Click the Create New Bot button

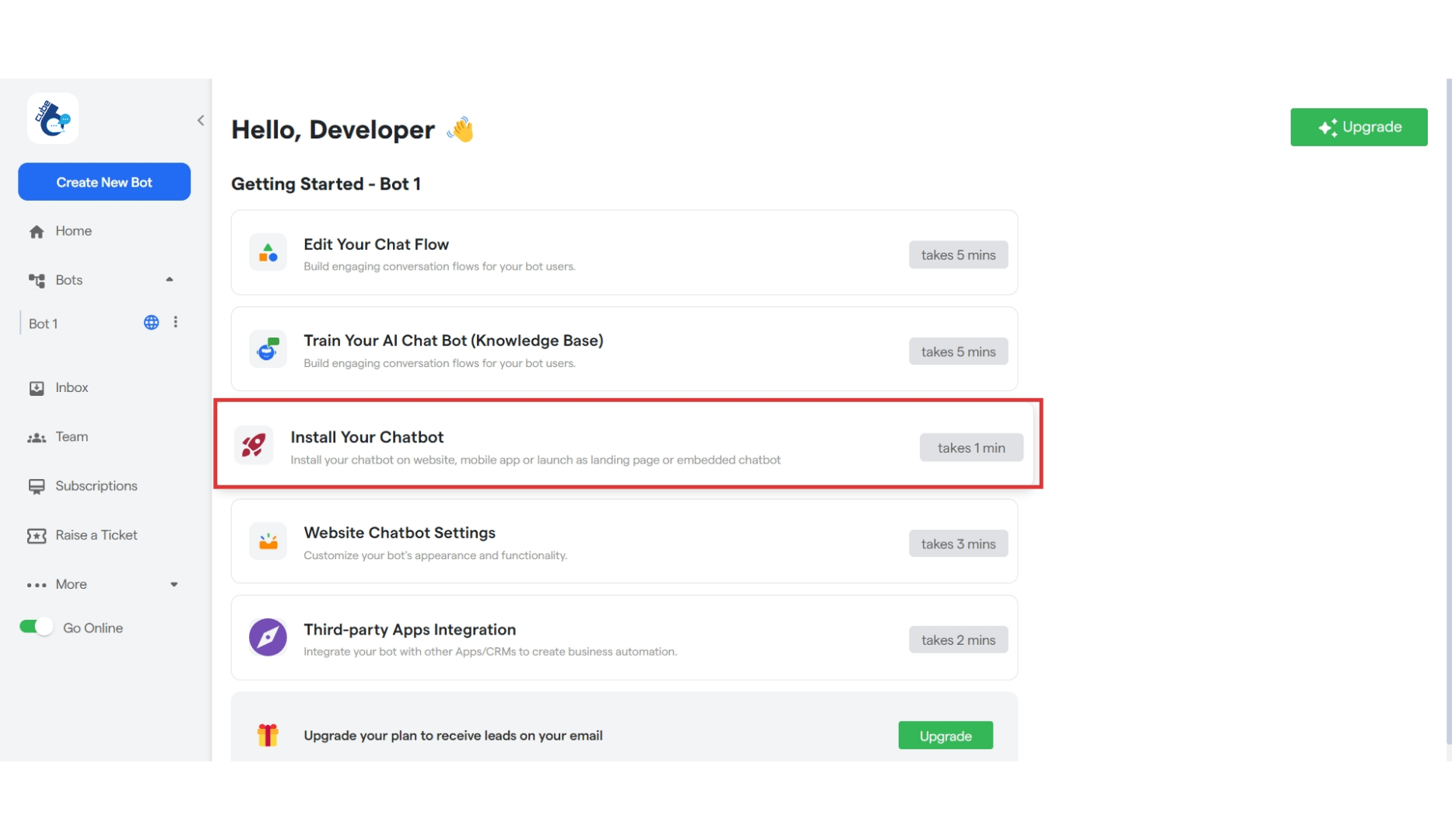pos(103,181)
